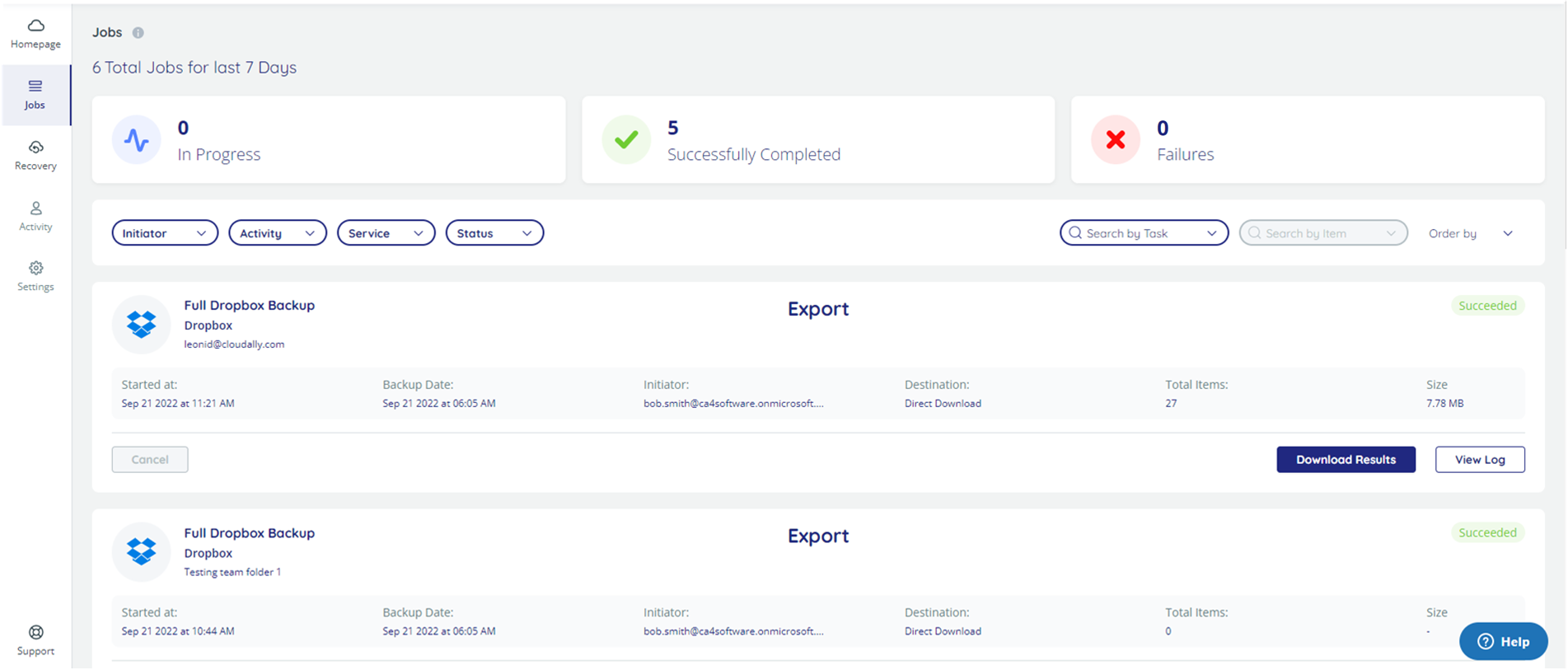Click the Dropbox icon for Testing team folder 1
Image resolution: width=1568 pixels, height=670 pixels.
141,551
